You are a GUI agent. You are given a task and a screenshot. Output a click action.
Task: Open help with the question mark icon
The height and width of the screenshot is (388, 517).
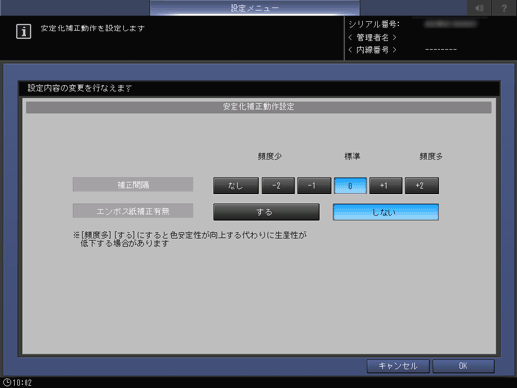(504, 8)
